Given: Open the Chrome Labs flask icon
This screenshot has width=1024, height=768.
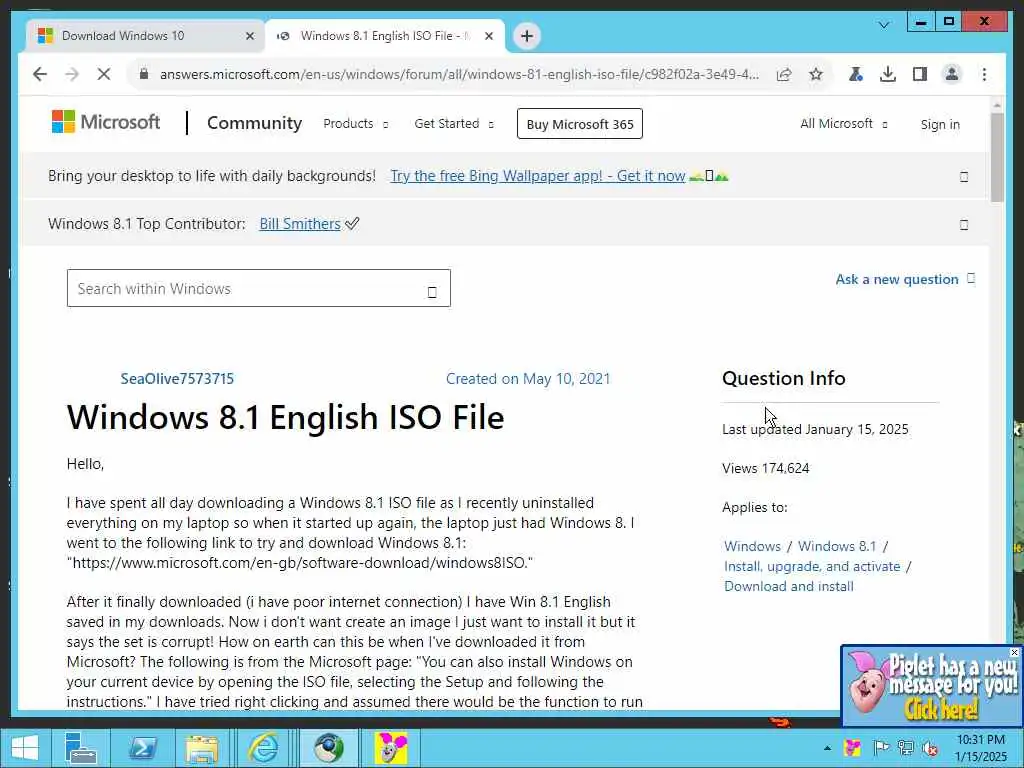Looking at the screenshot, I should (856, 74).
